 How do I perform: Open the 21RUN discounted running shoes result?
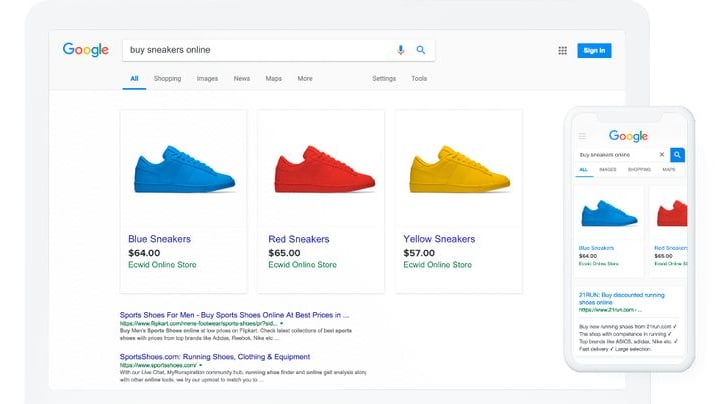pyautogui.click(x=621, y=299)
